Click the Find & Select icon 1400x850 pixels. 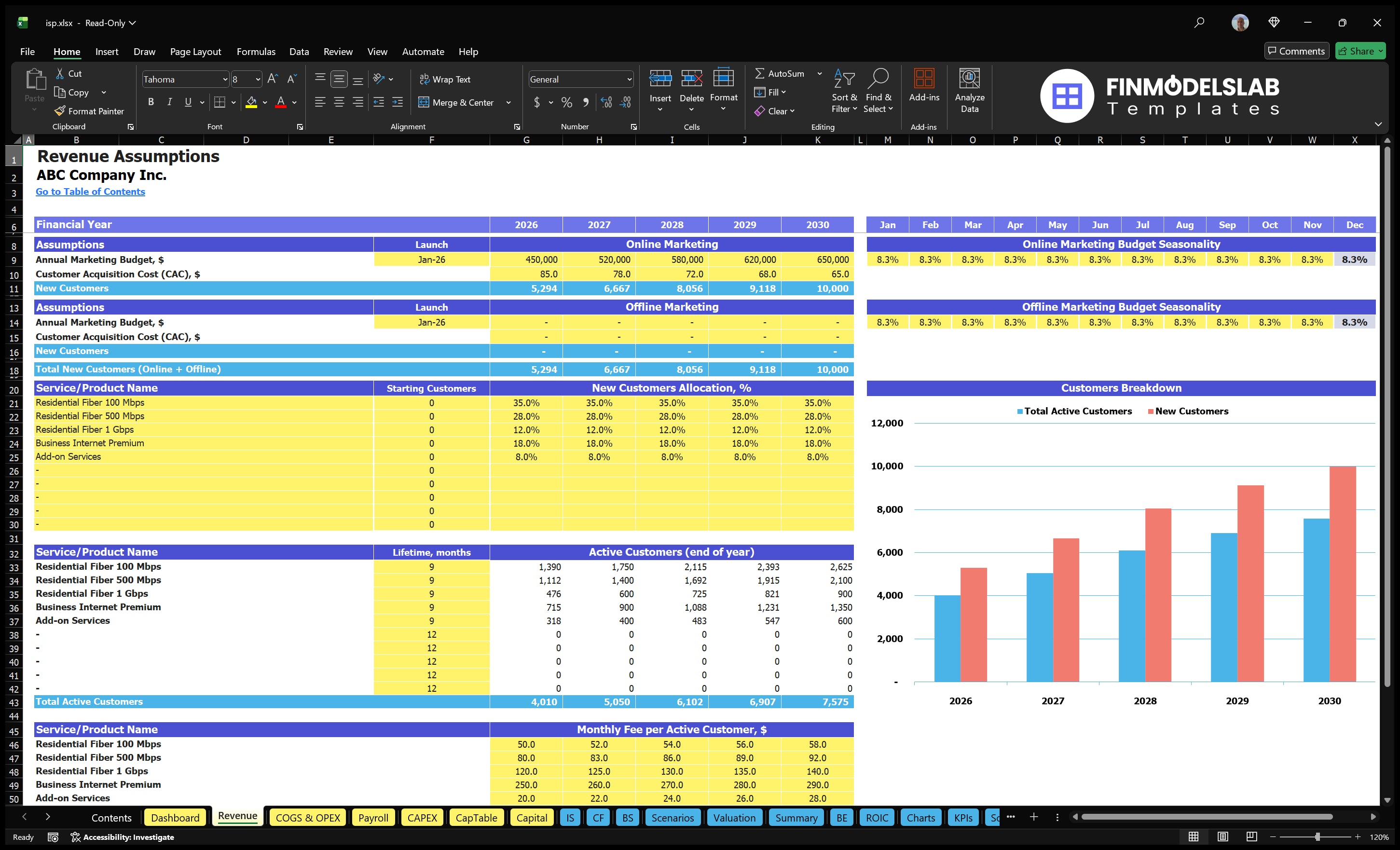(878, 91)
